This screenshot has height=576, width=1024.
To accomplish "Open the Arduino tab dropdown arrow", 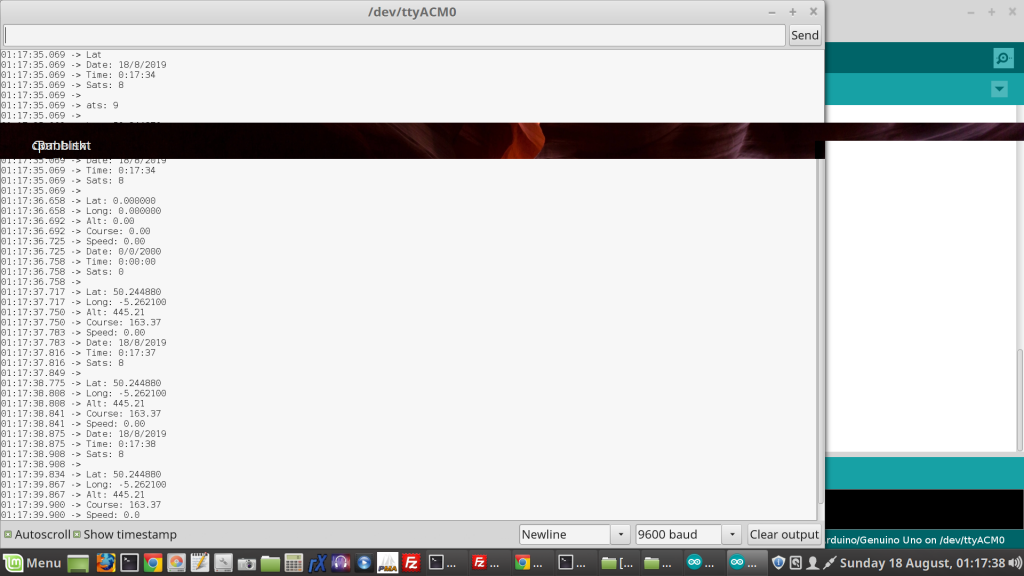I will pos(998,90).
